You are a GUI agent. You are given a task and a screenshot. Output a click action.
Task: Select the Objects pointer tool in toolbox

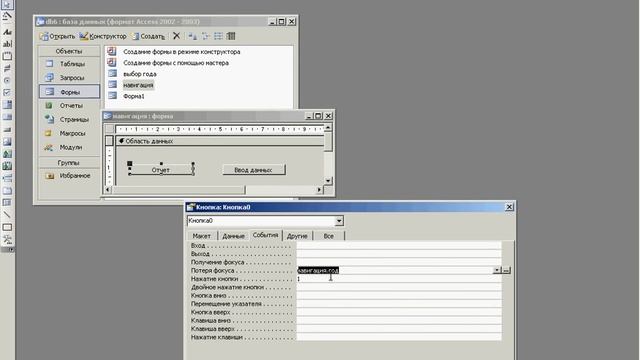pos(7,4)
